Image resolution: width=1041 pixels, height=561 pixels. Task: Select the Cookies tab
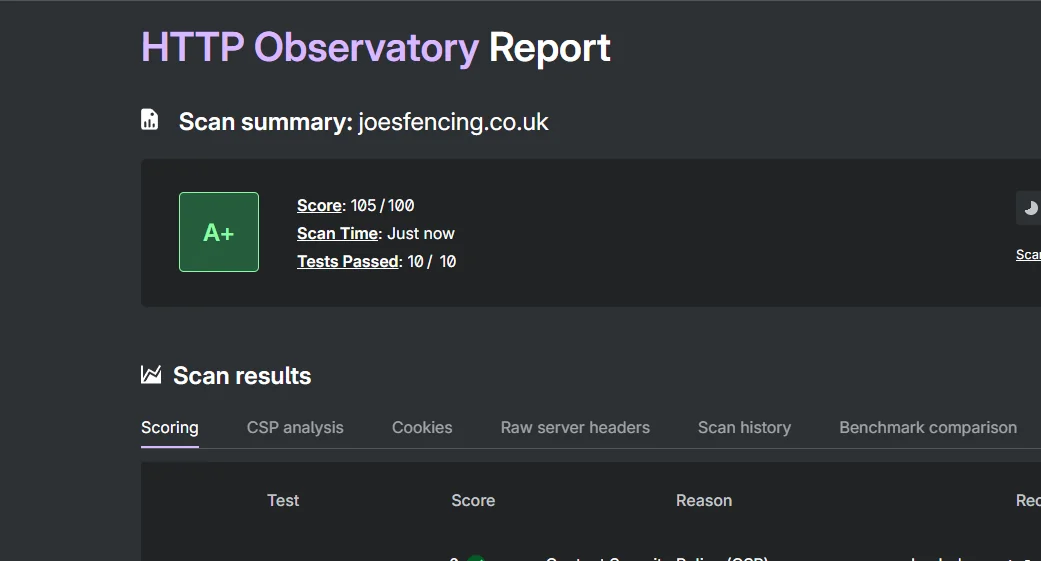click(422, 428)
